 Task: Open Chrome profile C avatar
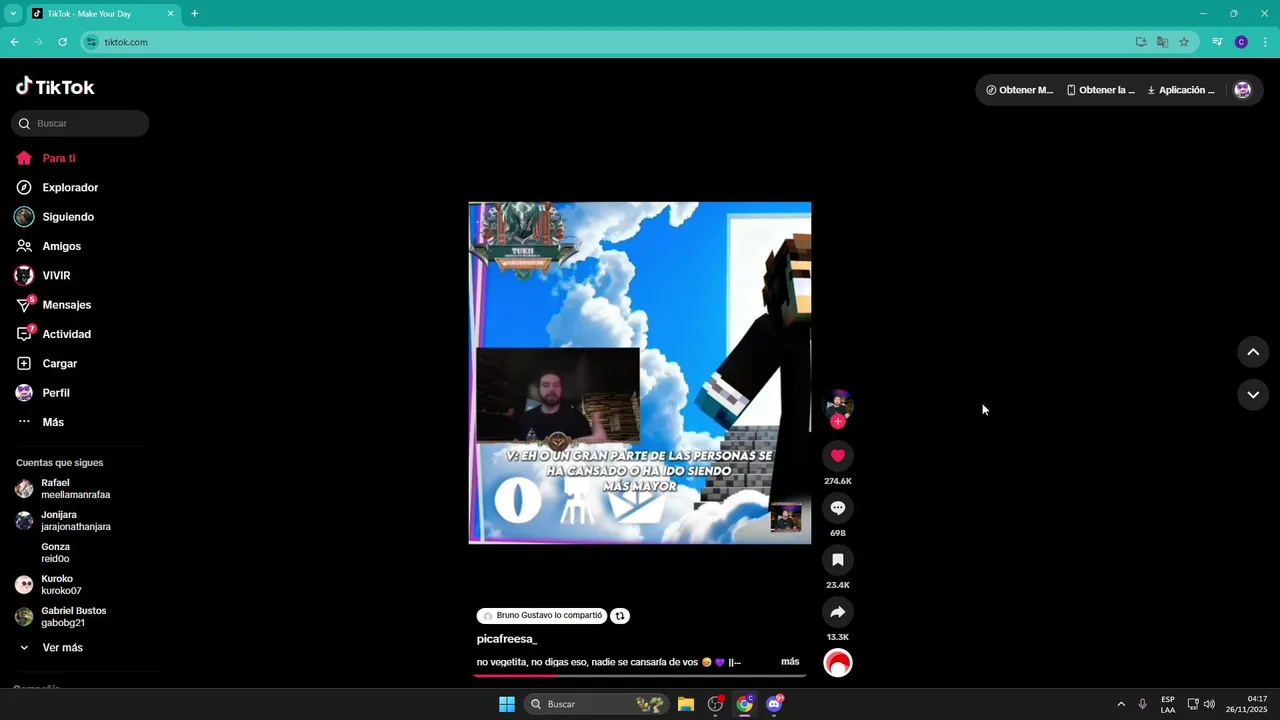point(1241,42)
